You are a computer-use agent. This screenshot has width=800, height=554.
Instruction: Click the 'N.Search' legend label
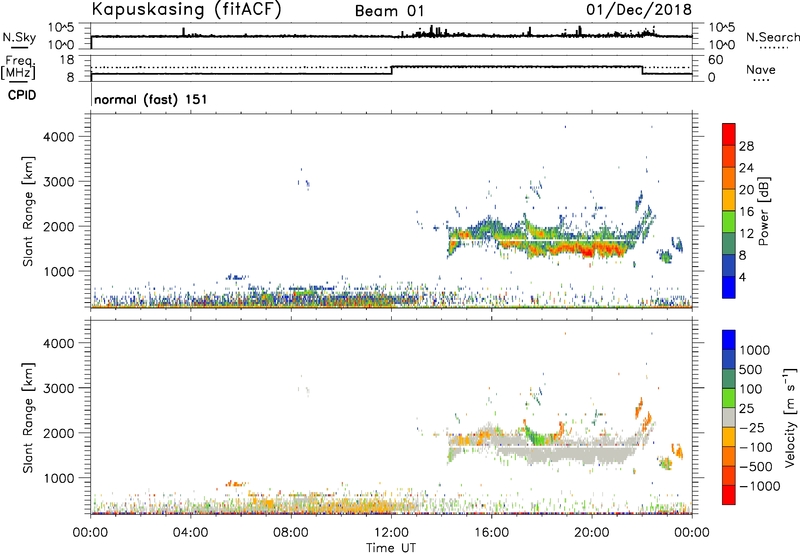click(x=773, y=37)
